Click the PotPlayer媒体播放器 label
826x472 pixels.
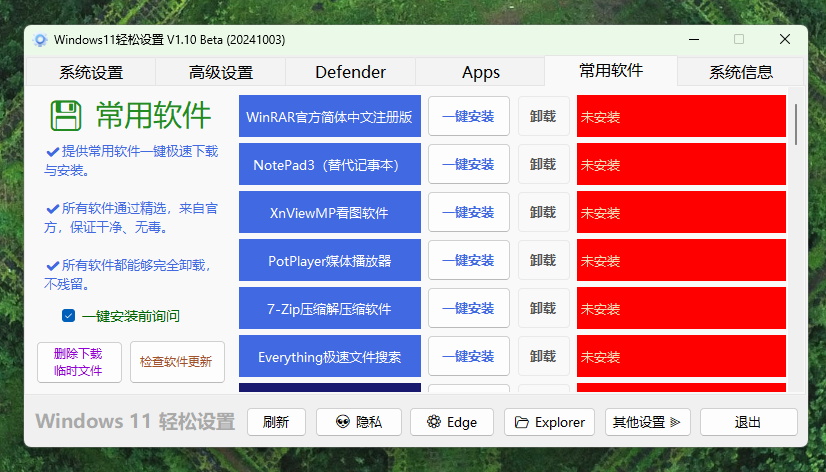pos(330,260)
